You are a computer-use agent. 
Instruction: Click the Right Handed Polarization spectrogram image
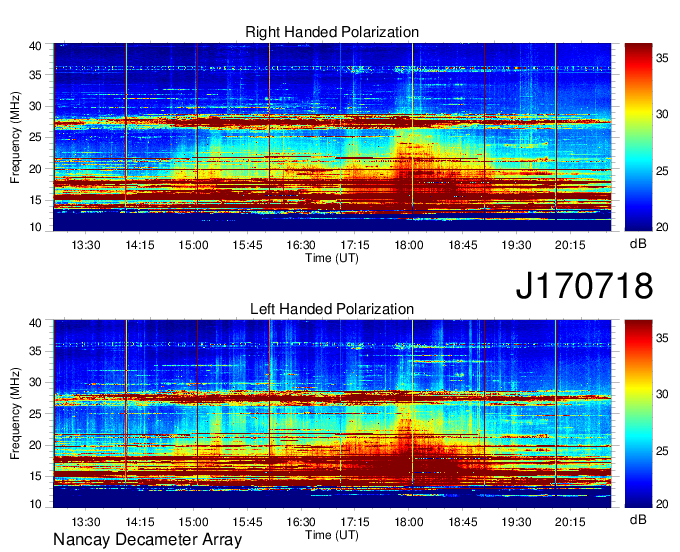pyautogui.click(x=332, y=137)
